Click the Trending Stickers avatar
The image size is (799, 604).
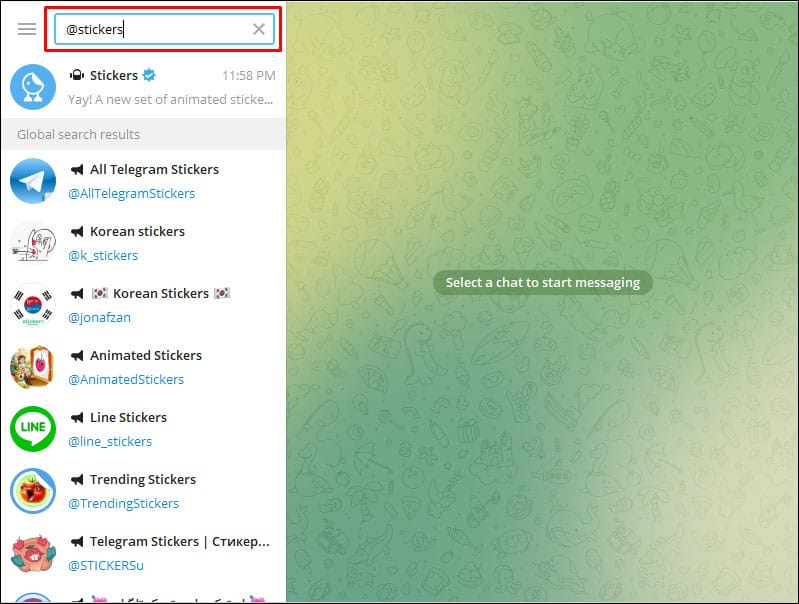coord(33,491)
